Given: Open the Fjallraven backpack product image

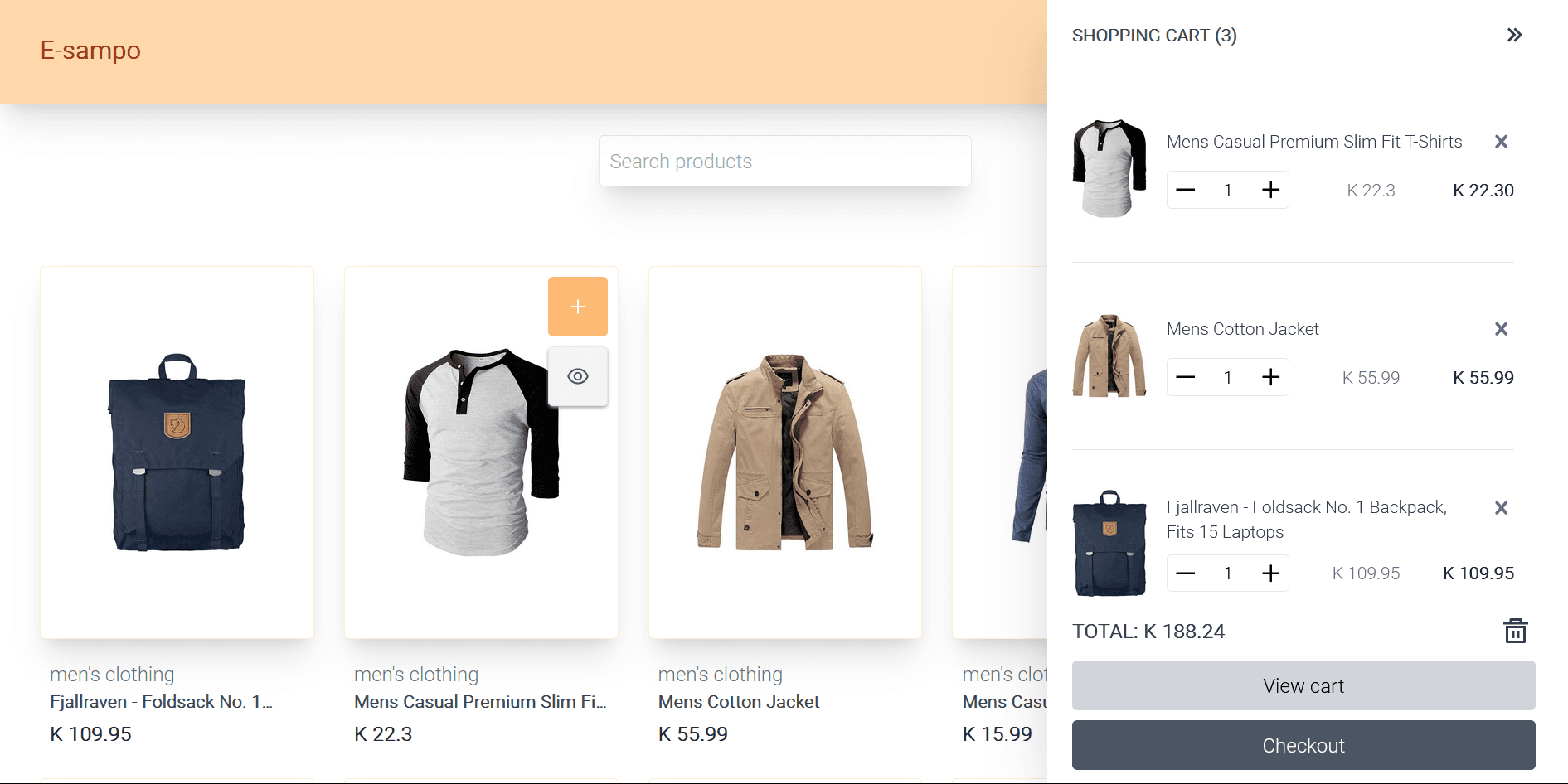Looking at the screenshot, I should tap(177, 452).
